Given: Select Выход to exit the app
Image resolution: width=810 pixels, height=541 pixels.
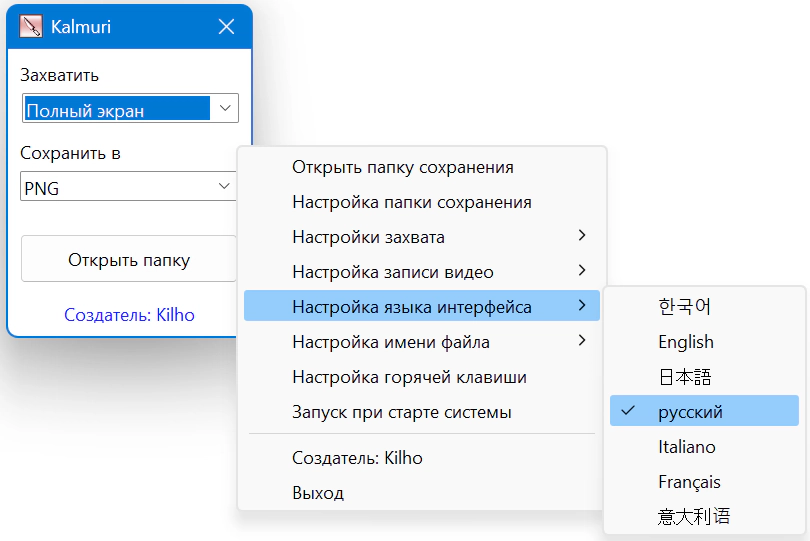Looking at the screenshot, I should (318, 493).
